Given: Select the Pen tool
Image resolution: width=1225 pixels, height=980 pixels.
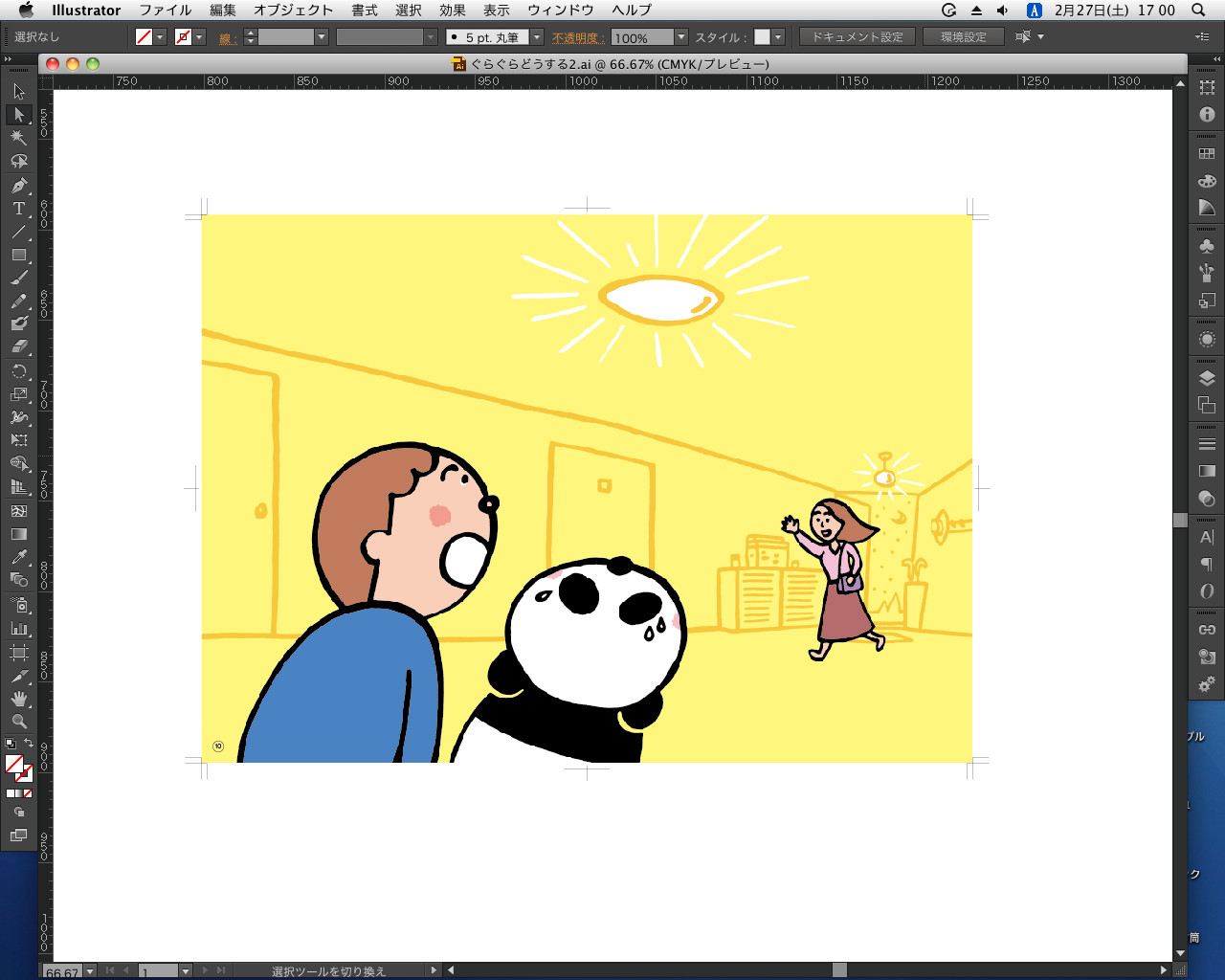Looking at the screenshot, I should coord(19,185).
